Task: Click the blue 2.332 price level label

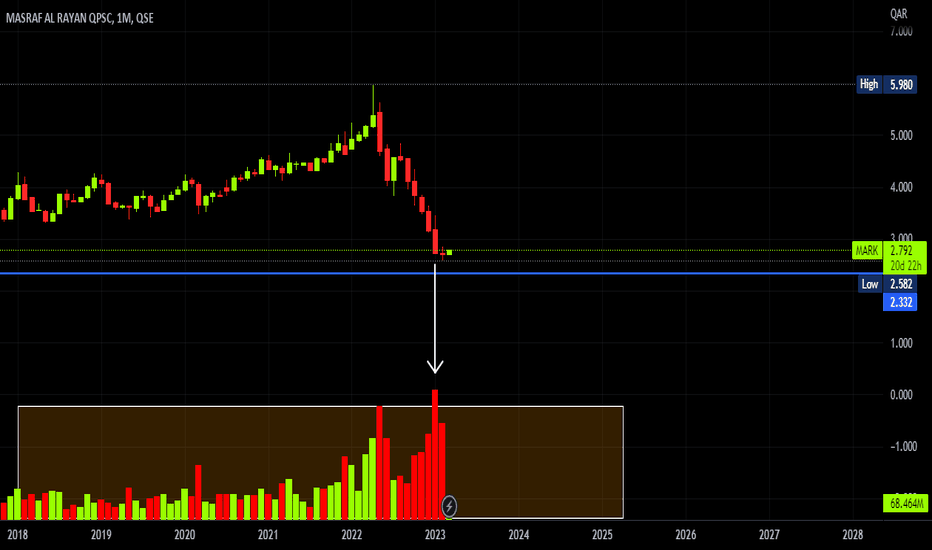Action: (900, 302)
